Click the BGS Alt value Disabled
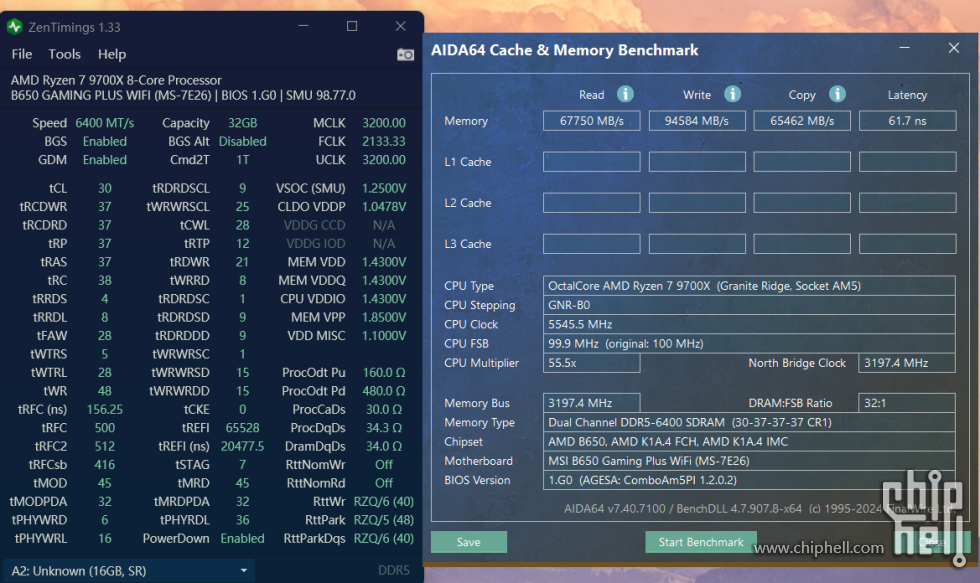 click(242, 142)
